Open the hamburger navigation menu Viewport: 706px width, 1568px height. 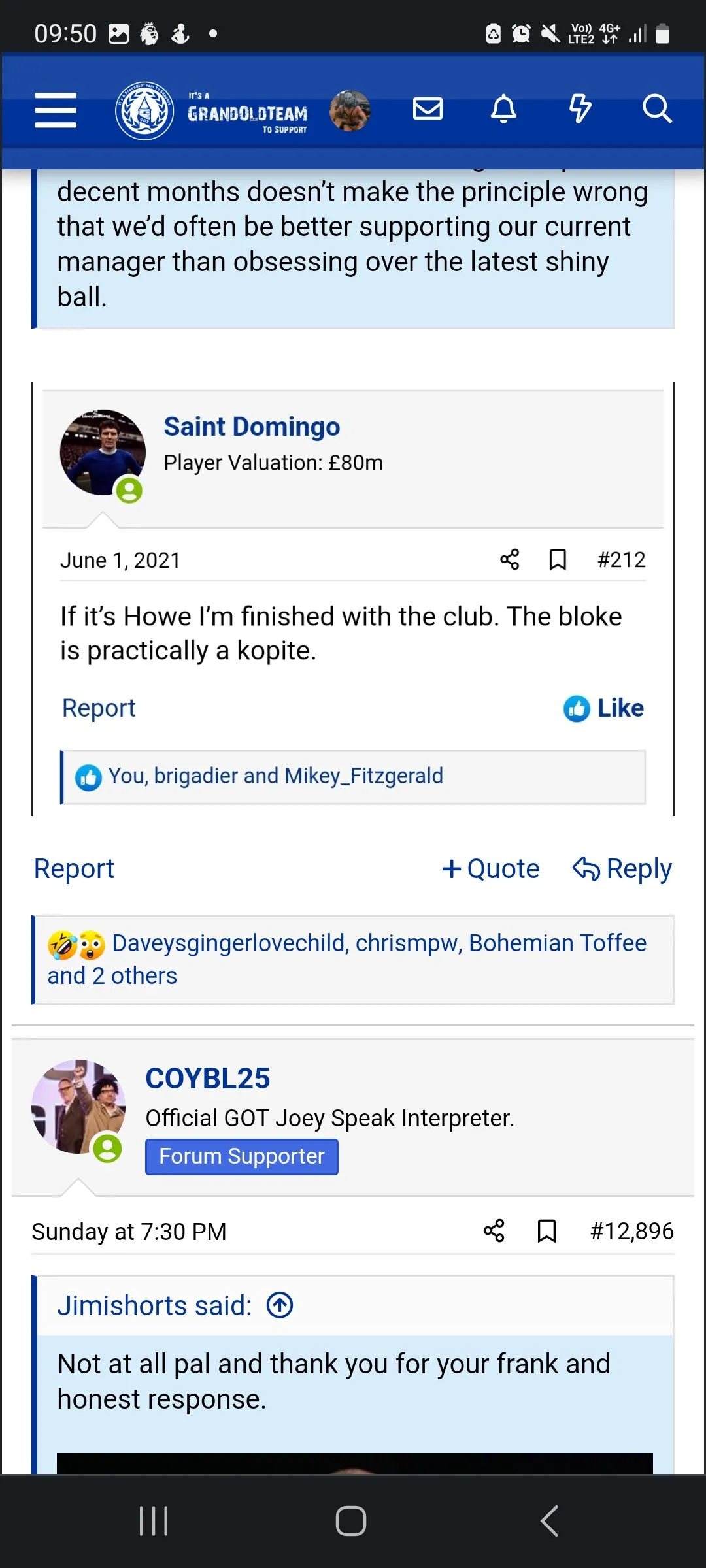(56, 110)
